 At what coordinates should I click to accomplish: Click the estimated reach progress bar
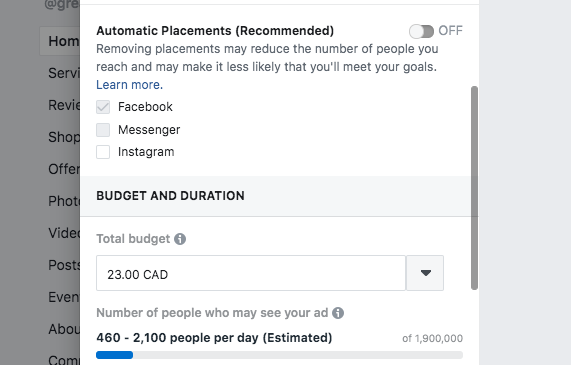(279, 355)
